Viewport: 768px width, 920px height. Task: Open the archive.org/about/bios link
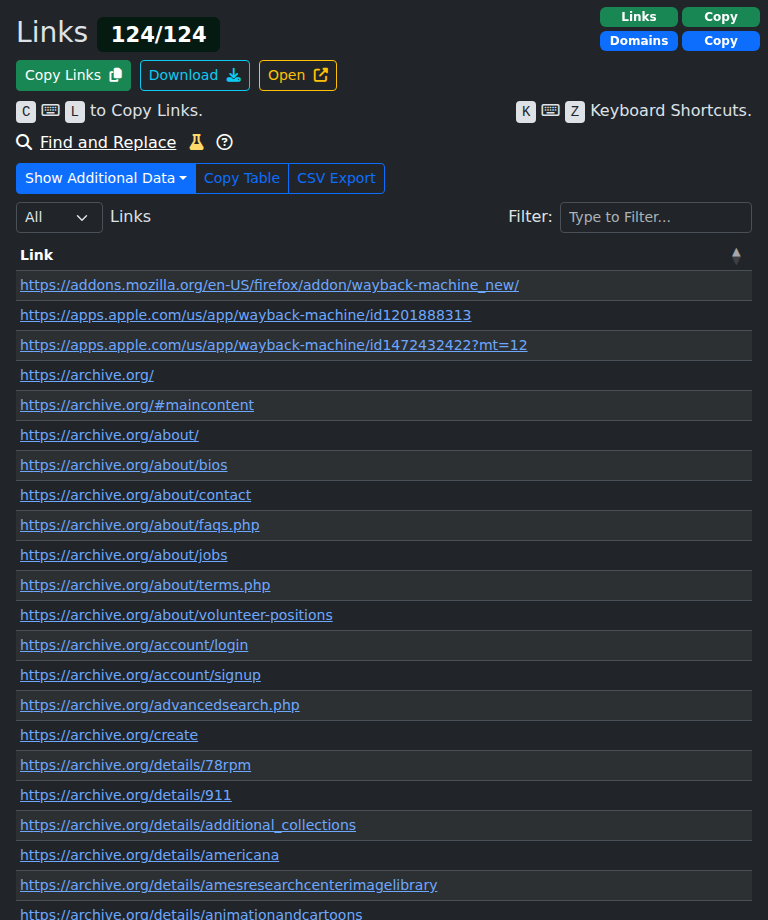pos(123,465)
